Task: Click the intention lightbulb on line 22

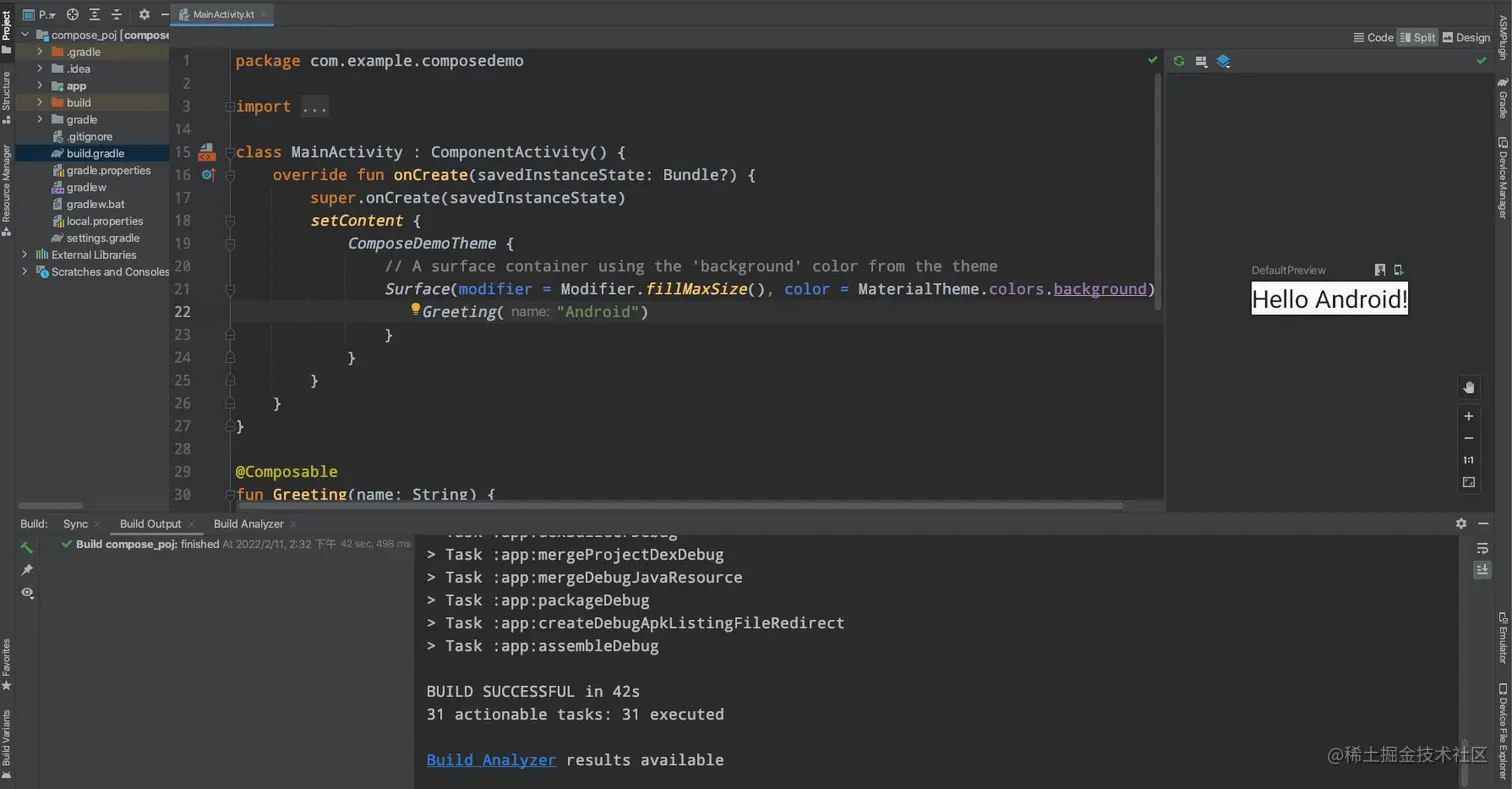Action: [415, 310]
